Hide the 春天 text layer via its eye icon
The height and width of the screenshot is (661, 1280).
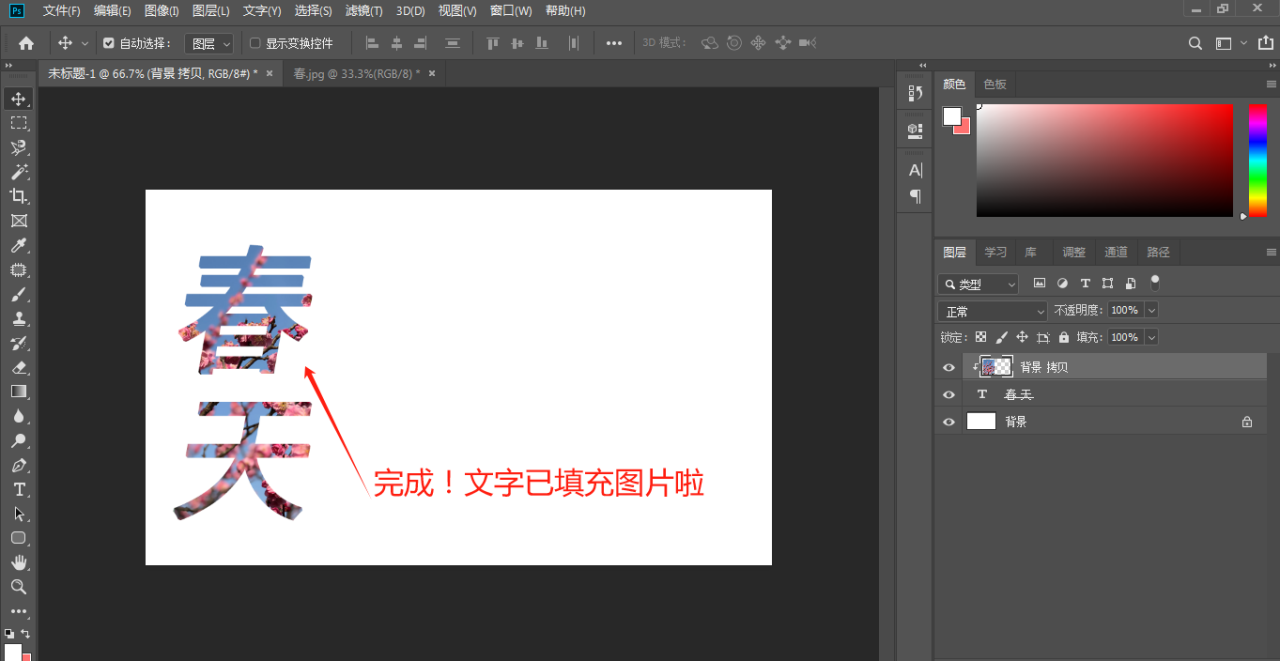949,394
